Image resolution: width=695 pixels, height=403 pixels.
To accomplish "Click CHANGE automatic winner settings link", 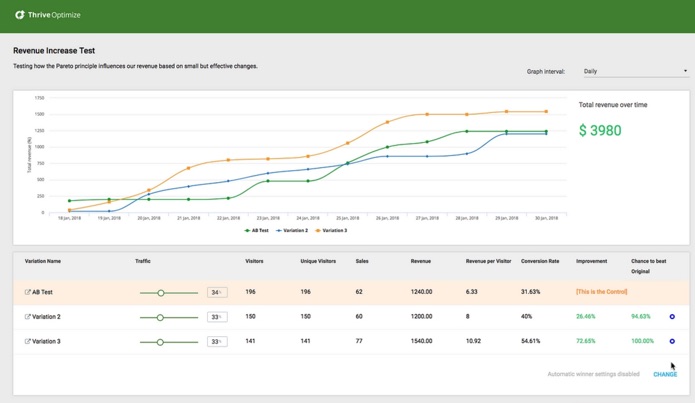I will [x=665, y=374].
